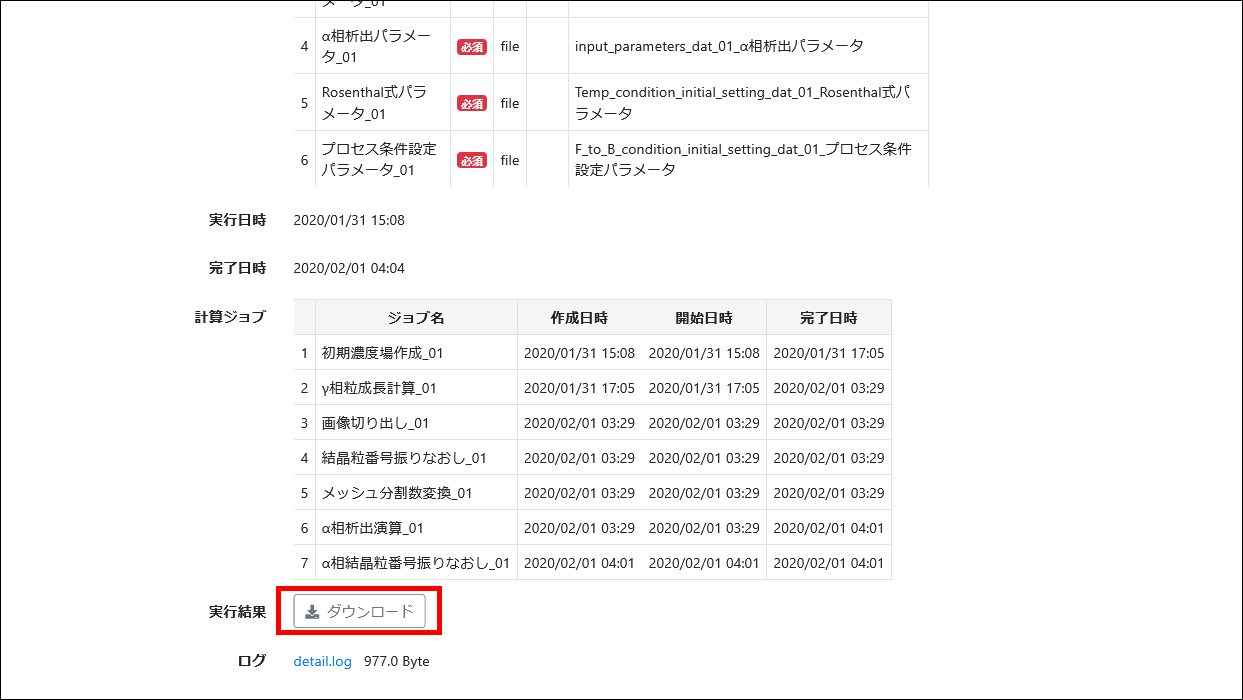The image size is (1243, 700).
Task: Select the 画像切り出し_01 job
Action: coord(375,423)
